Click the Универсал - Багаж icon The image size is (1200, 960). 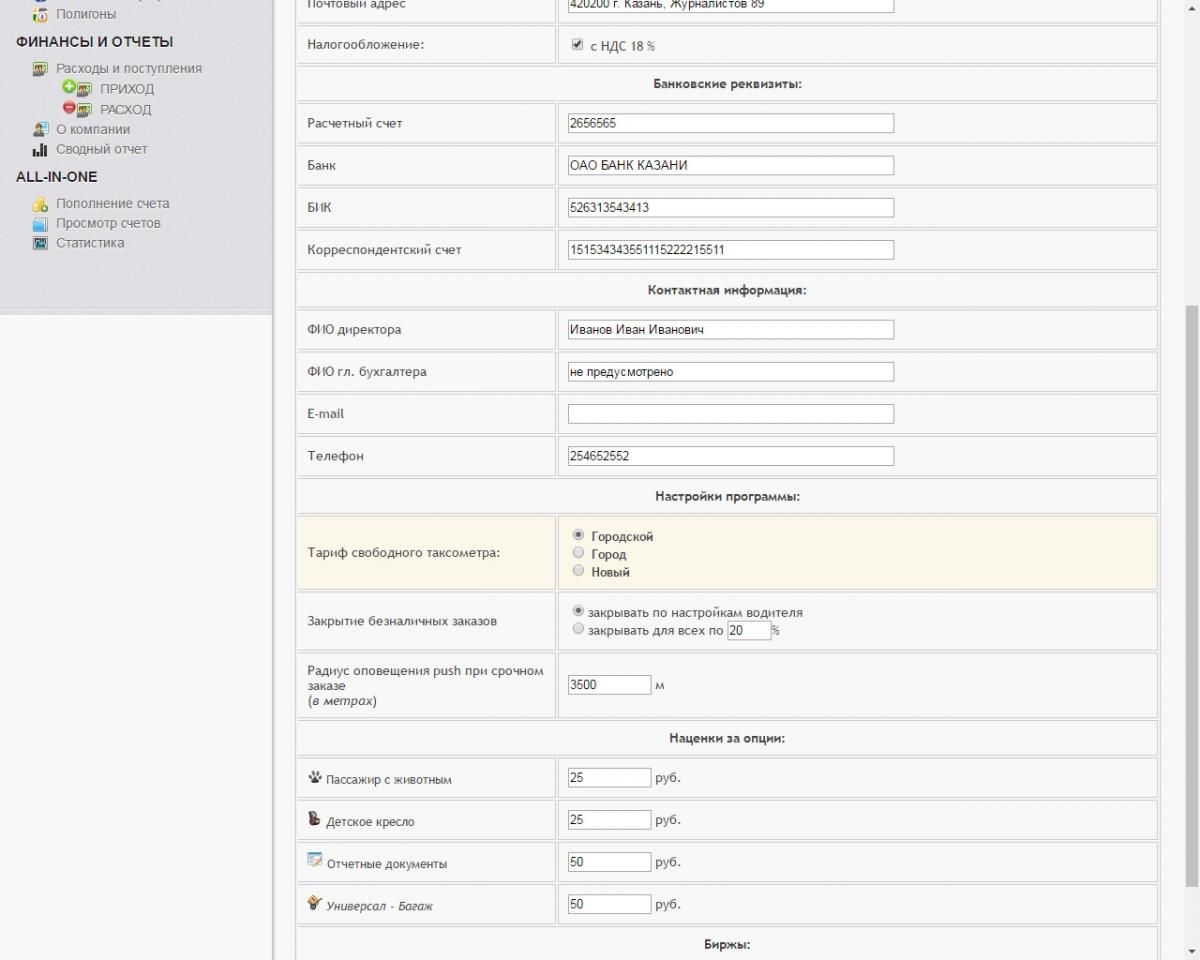(315, 903)
